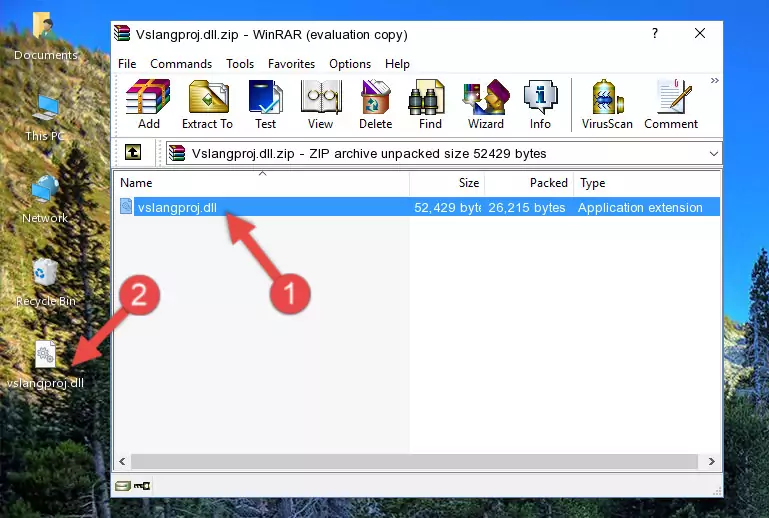Viewport: 769px width, 518px height.
Task: Click the vslangproj.dll file icon in list
Action: 126,207
